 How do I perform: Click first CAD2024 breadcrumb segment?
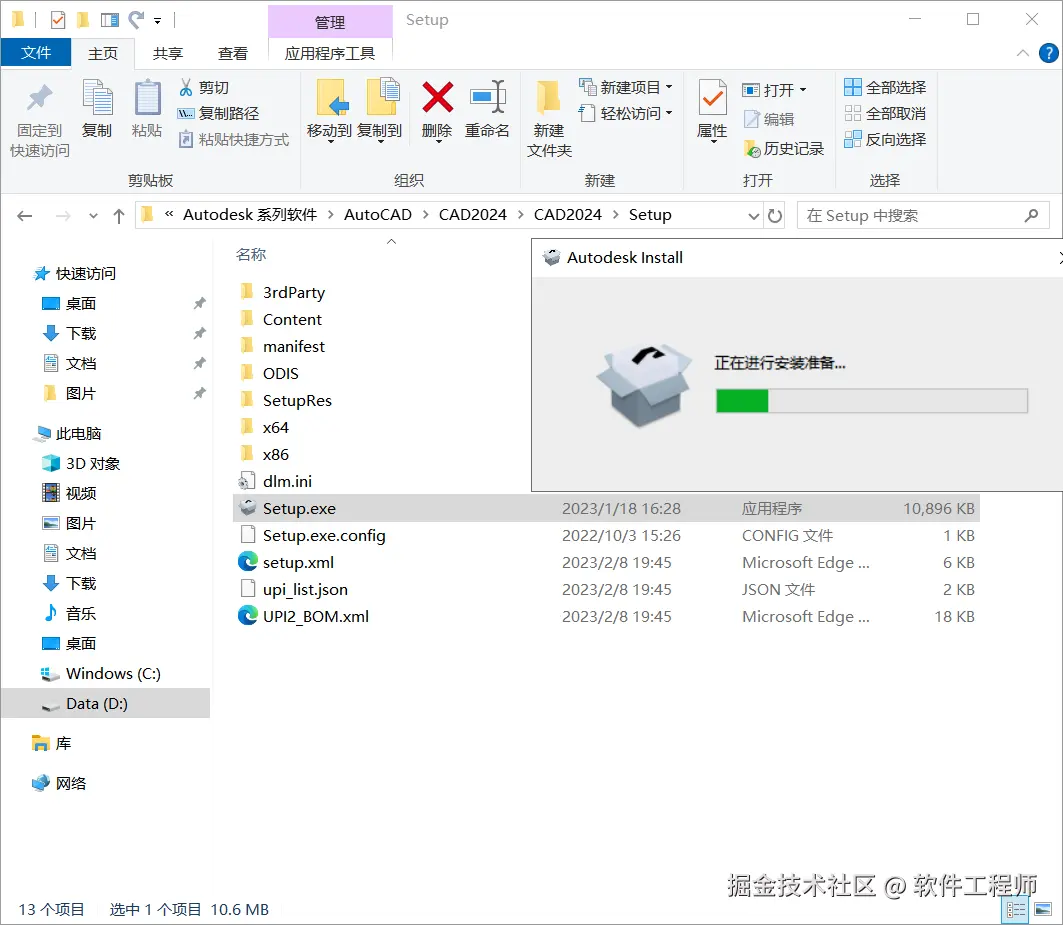(x=473, y=215)
